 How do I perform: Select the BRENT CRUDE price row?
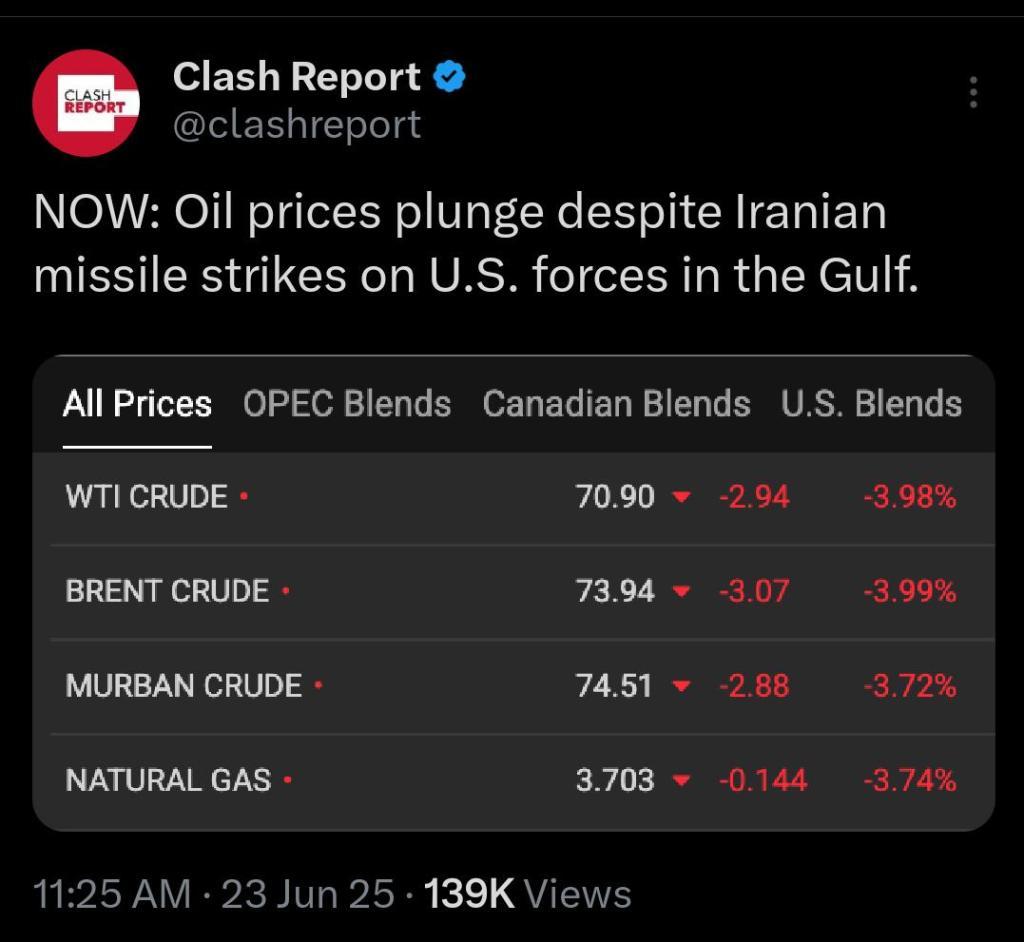pyautogui.click(x=513, y=592)
